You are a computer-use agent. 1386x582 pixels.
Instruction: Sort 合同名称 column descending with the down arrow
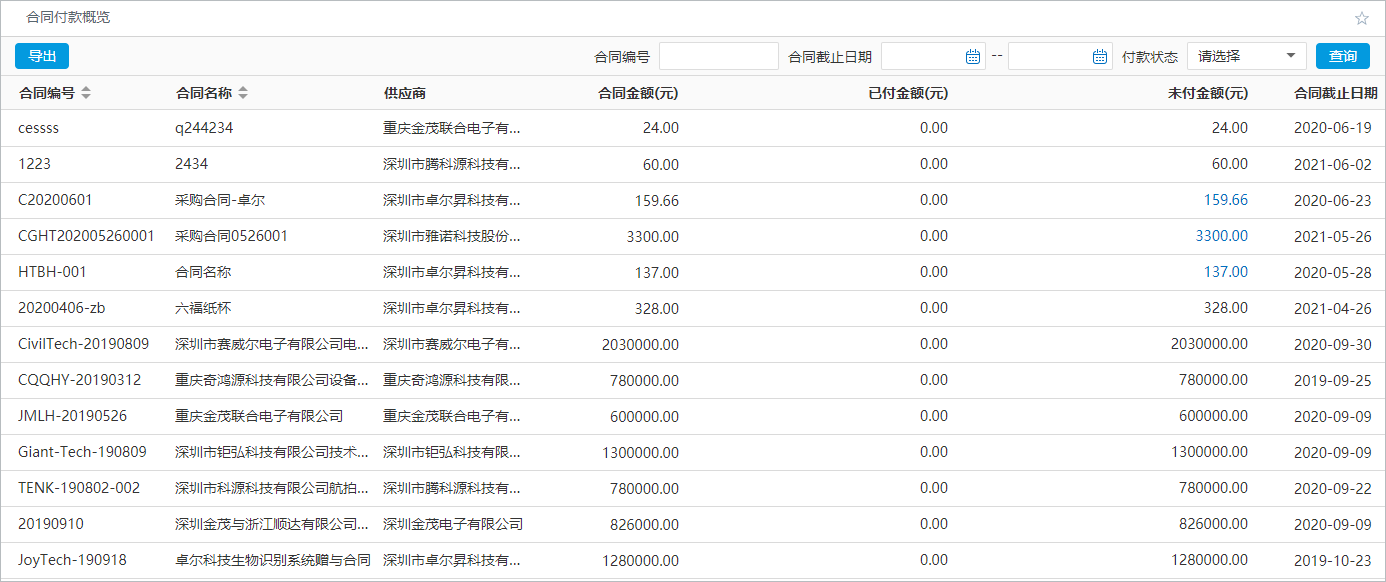point(245,96)
